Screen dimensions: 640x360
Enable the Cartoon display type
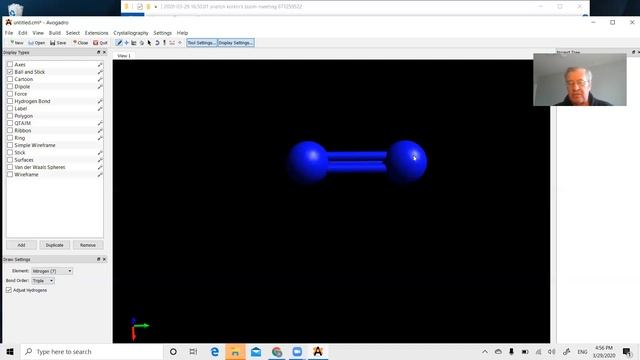tap(10, 79)
